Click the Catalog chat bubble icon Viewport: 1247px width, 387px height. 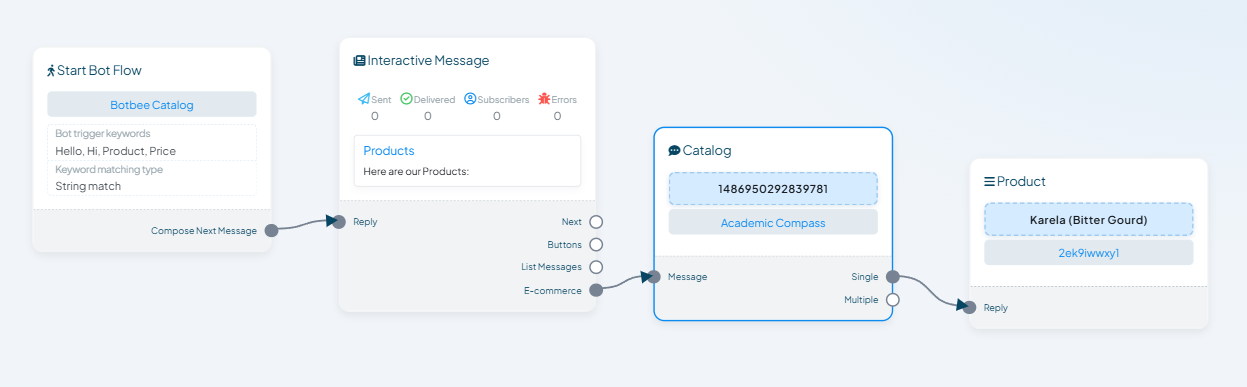[x=674, y=151]
